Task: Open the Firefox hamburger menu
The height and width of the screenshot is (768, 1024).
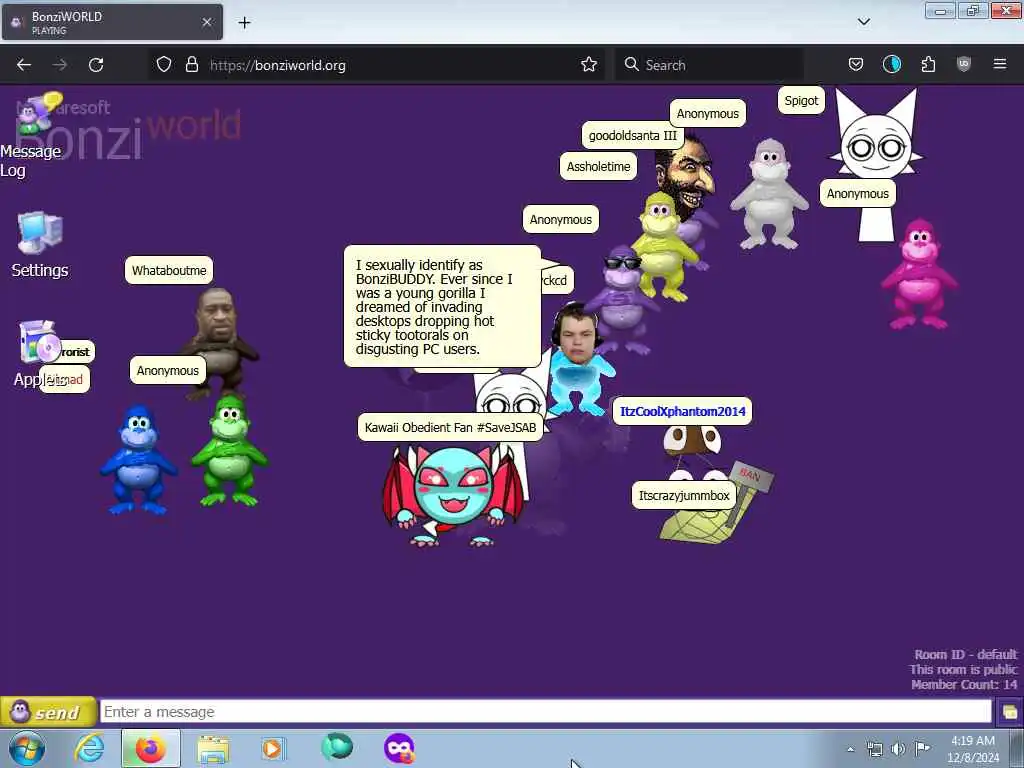Action: (x=1000, y=65)
